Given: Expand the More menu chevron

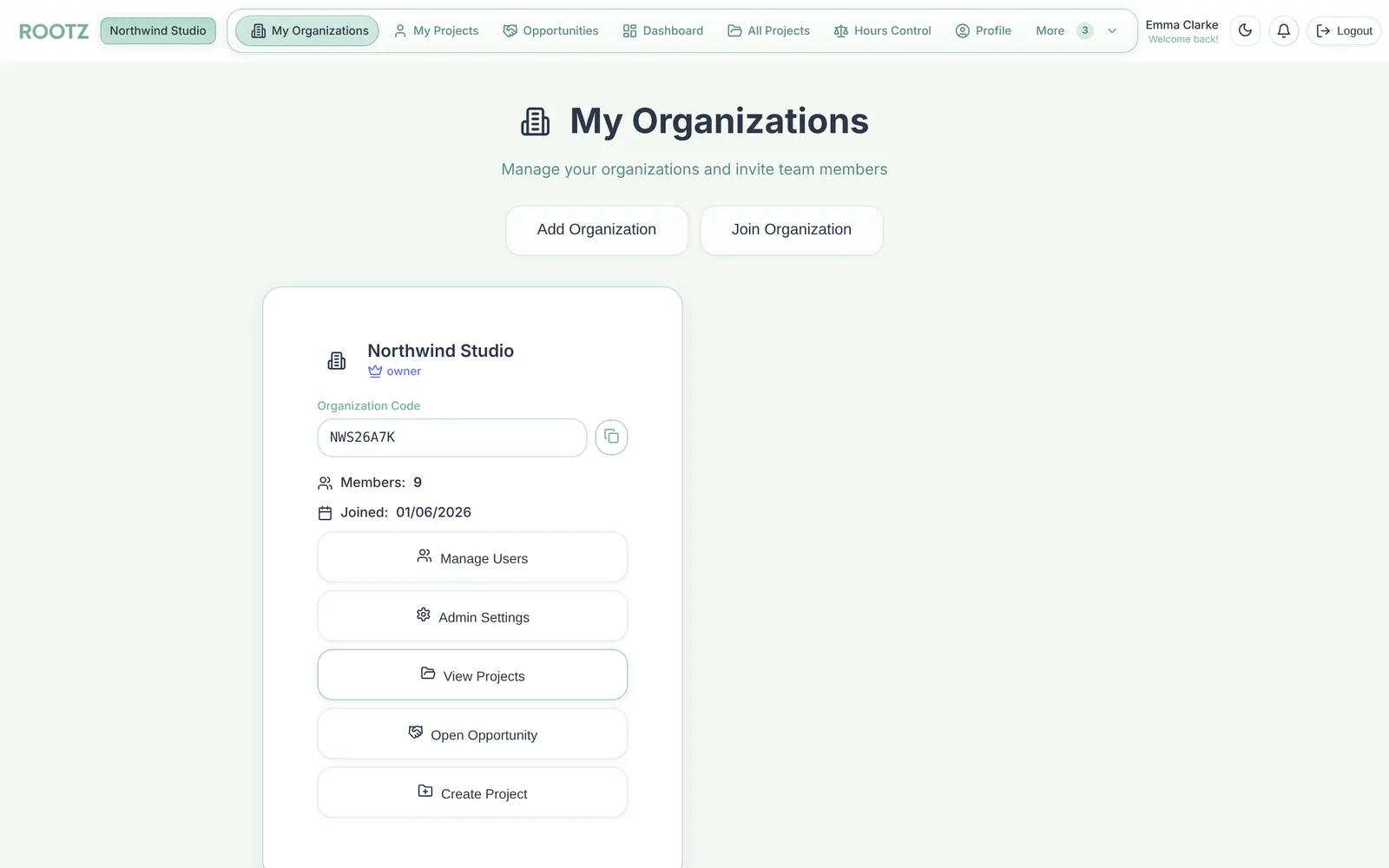Looking at the screenshot, I should tap(1112, 31).
